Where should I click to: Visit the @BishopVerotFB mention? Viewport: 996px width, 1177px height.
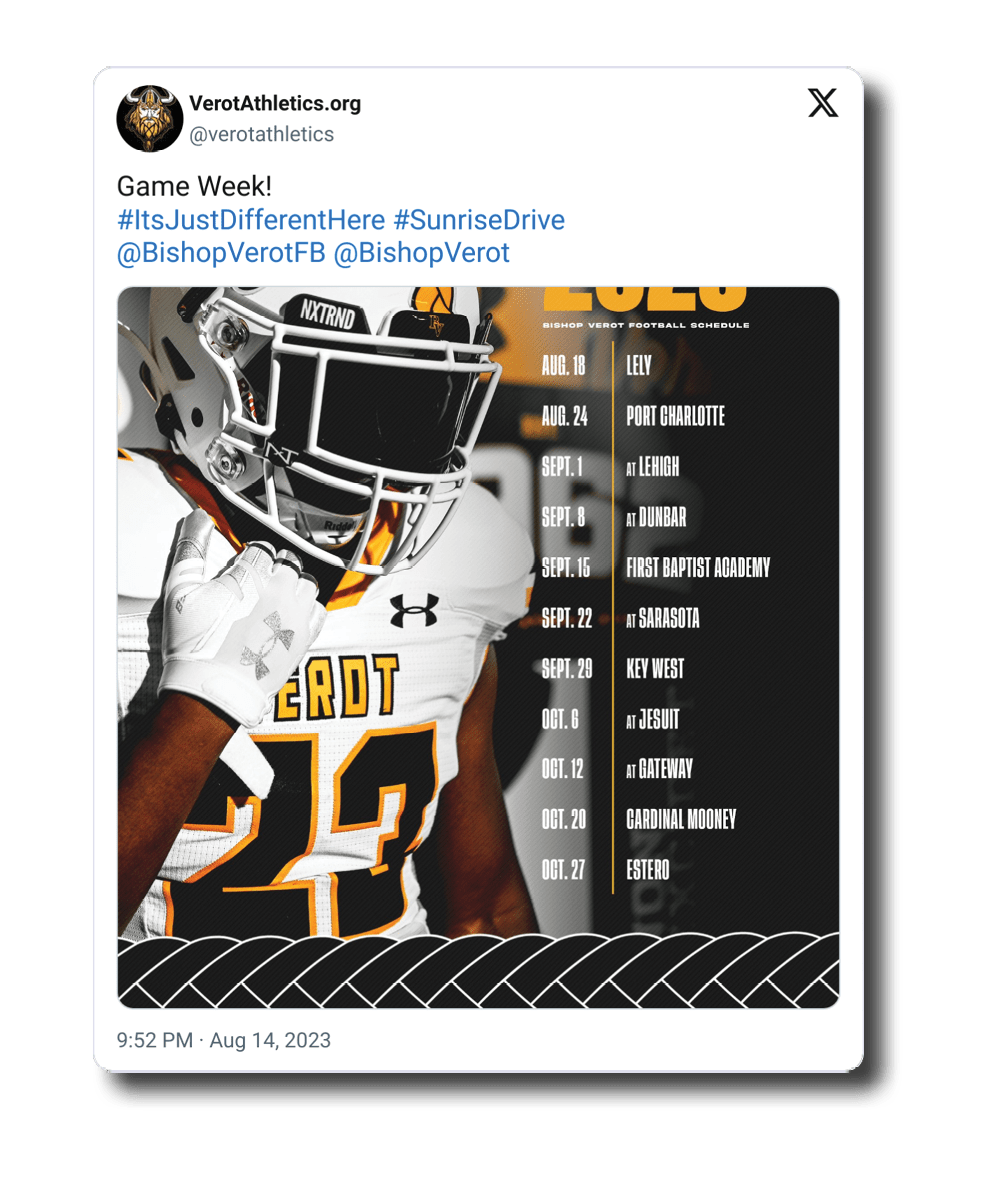pos(221,253)
